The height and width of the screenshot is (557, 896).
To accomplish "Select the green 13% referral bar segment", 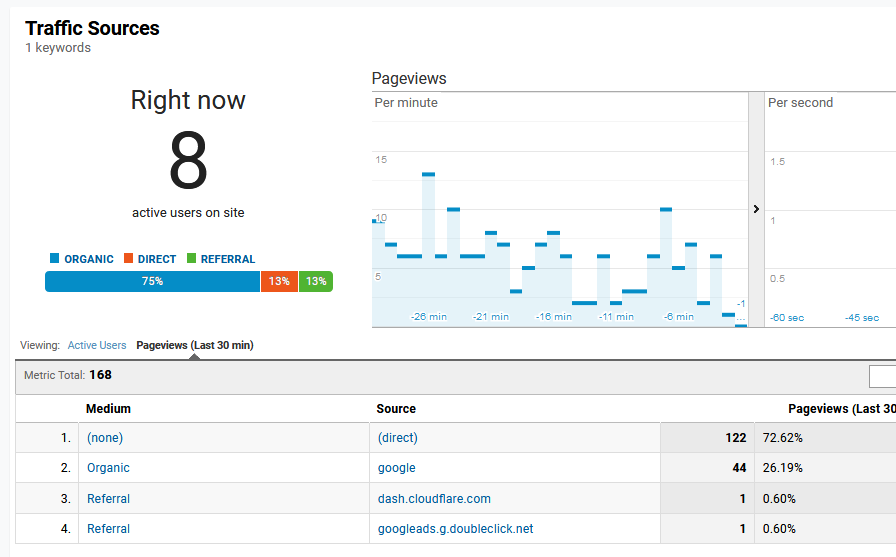I will click(316, 282).
